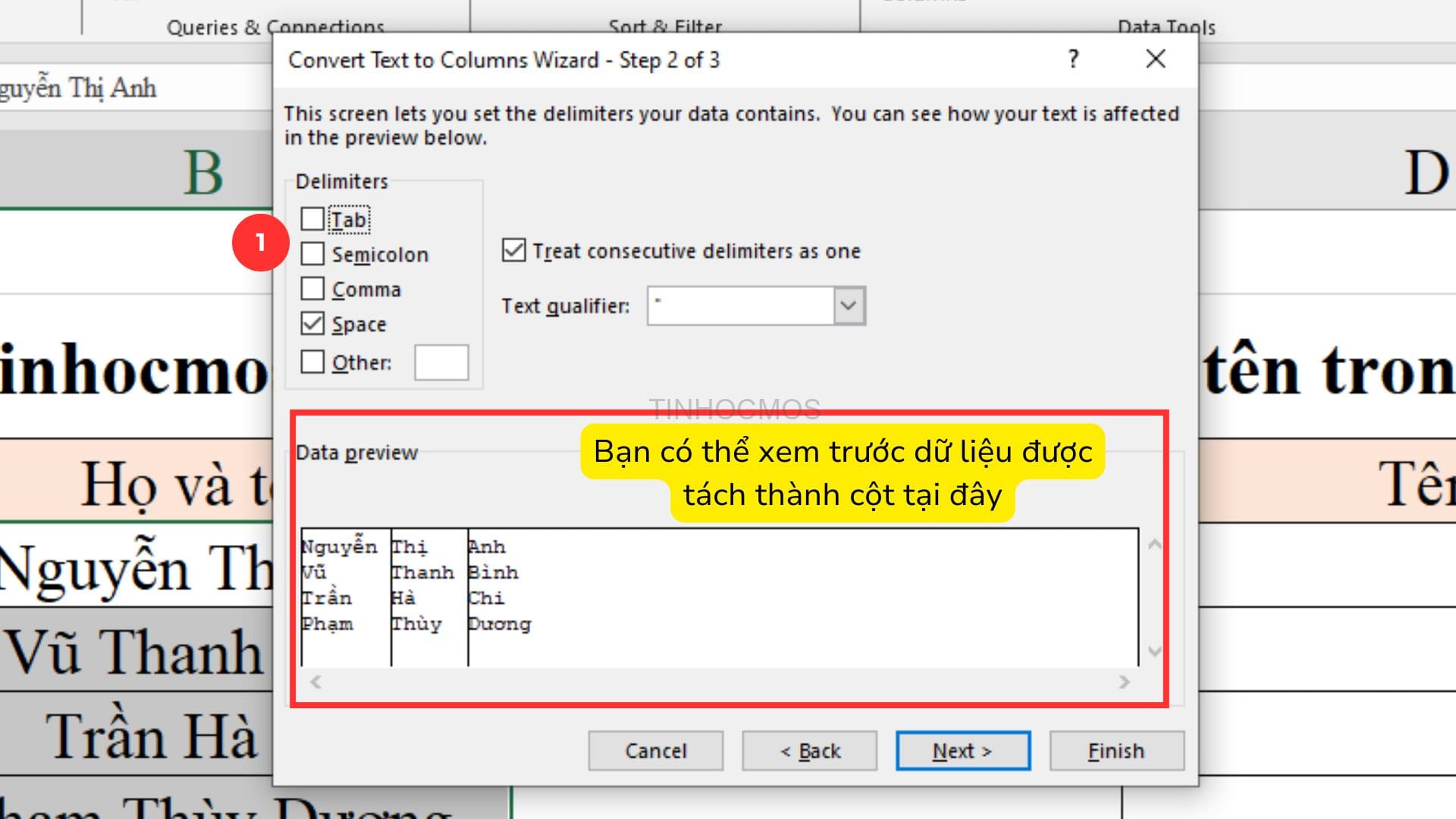Check the Tab delimiter checkbox
Screen dimensions: 1456x819
pyautogui.click(x=312, y=219)
